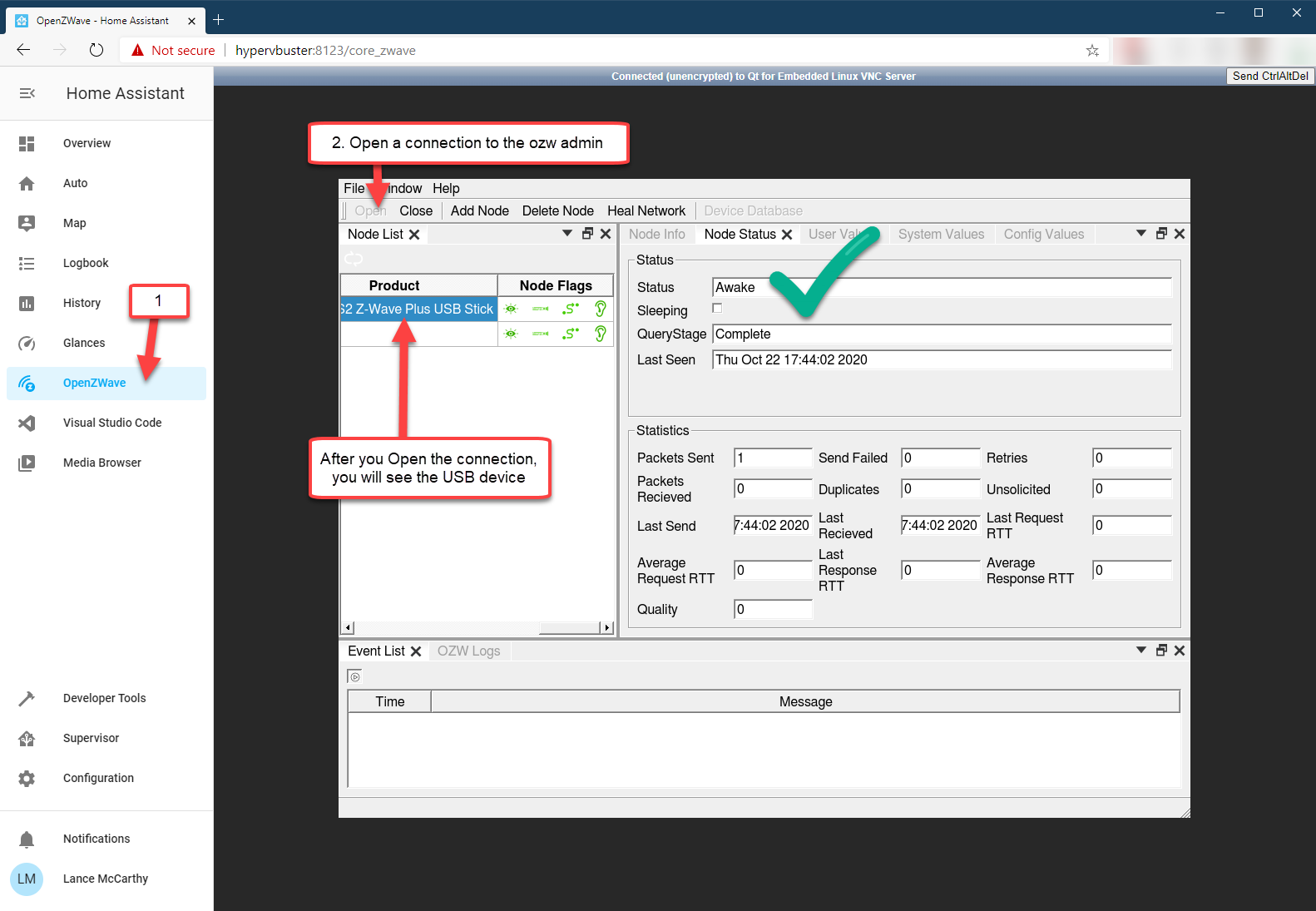This screenshot has width=1316, height=911.
Task: Open Supervisor from the sidebar
Action: pos(27,739)
